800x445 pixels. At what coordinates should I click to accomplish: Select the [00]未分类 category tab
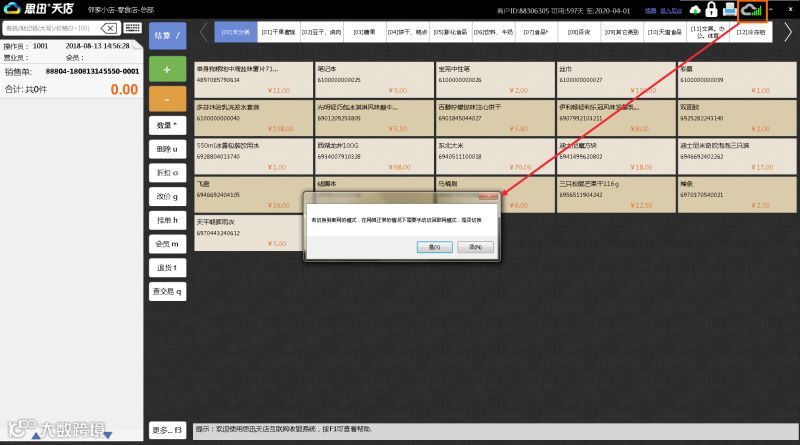pyautogui.click(x=236, y=32)
